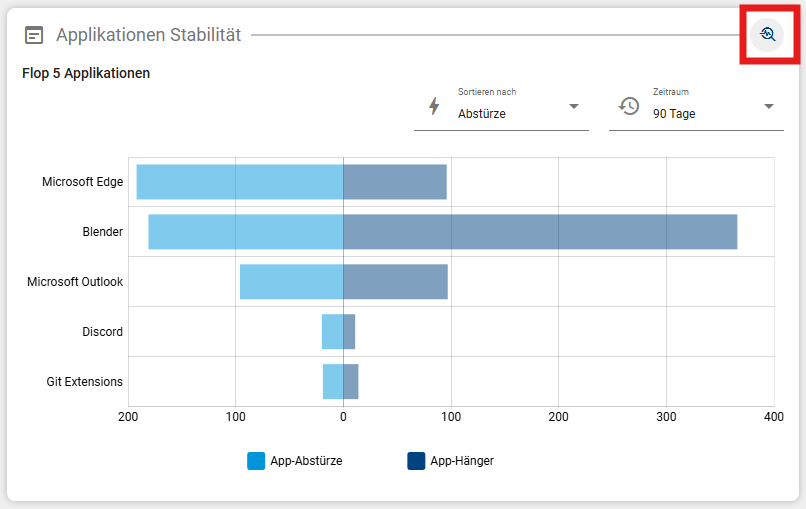806x509 pixels.
Task: Click the Microsoft Outlook hangs bar
Action: [x=395, y=282]
